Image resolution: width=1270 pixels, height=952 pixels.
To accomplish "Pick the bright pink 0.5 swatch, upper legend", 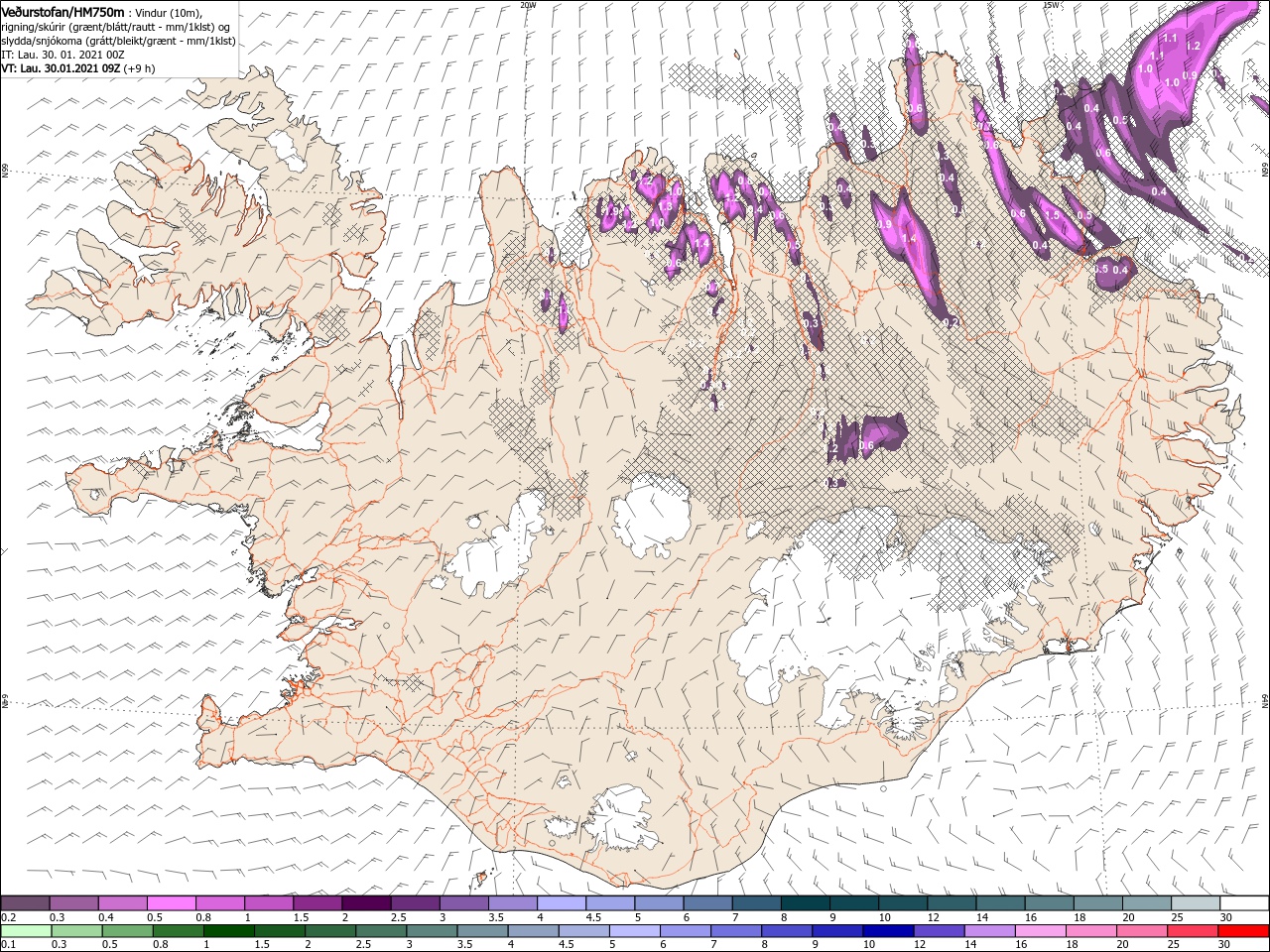I will tap(171, 903).
